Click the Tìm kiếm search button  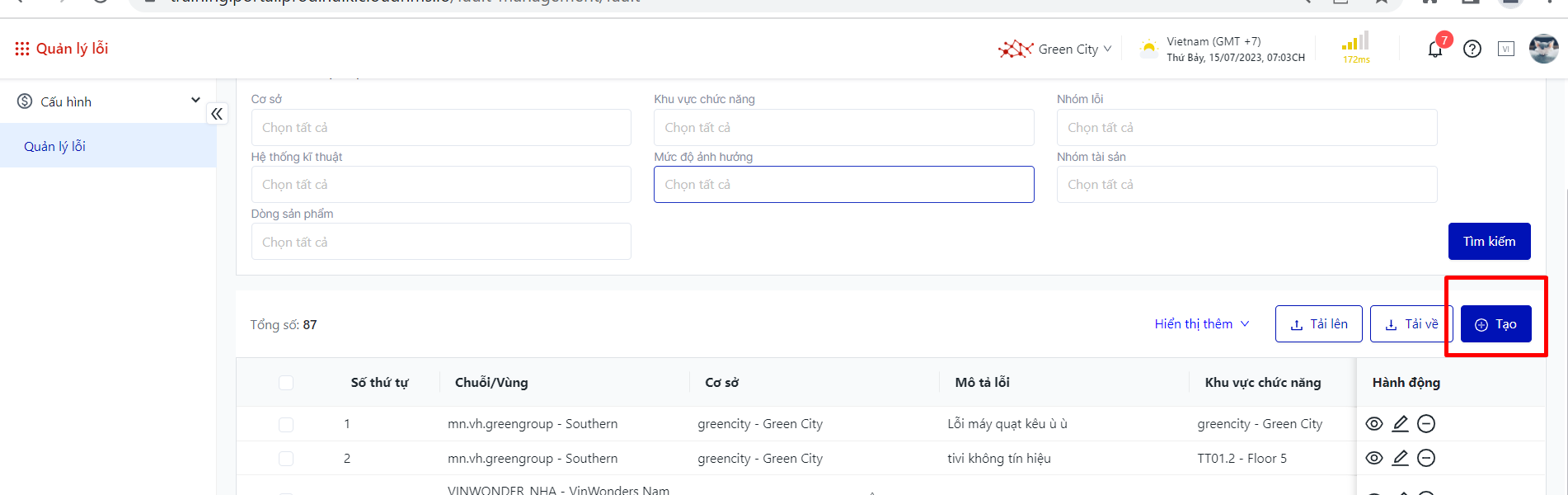(x=1489, y=242)
